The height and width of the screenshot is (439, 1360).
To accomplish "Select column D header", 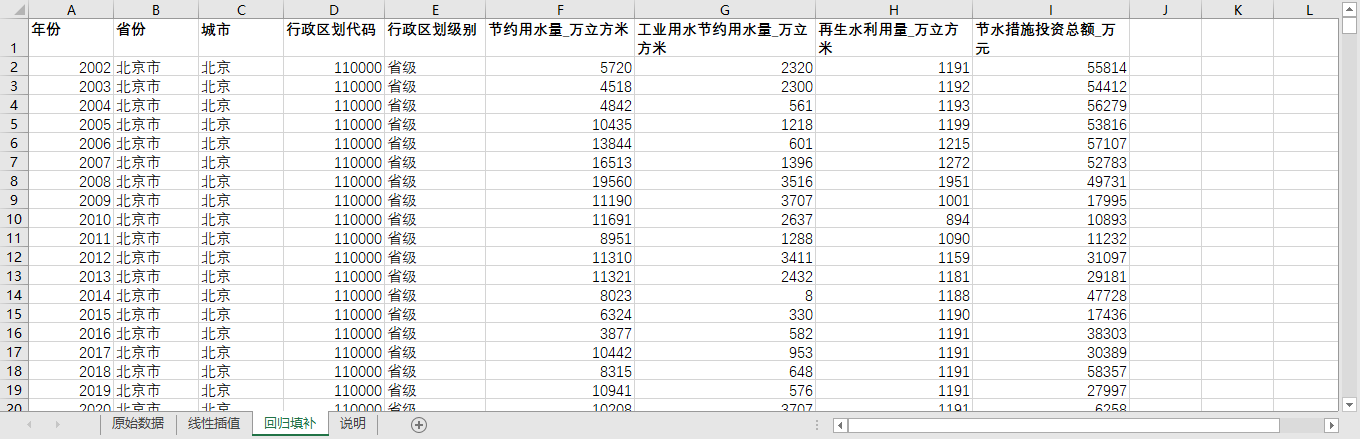I will [x=334, y=9].
